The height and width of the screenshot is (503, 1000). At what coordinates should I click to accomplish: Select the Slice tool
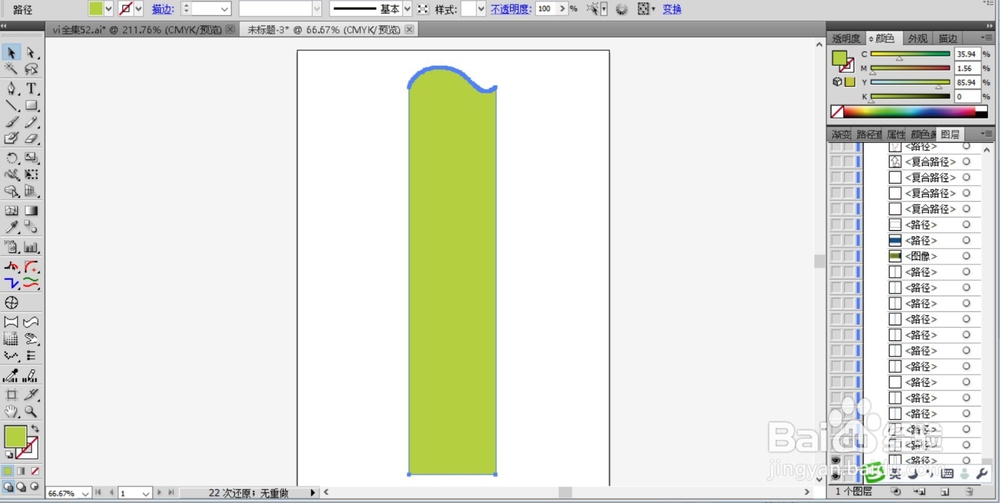31,395
